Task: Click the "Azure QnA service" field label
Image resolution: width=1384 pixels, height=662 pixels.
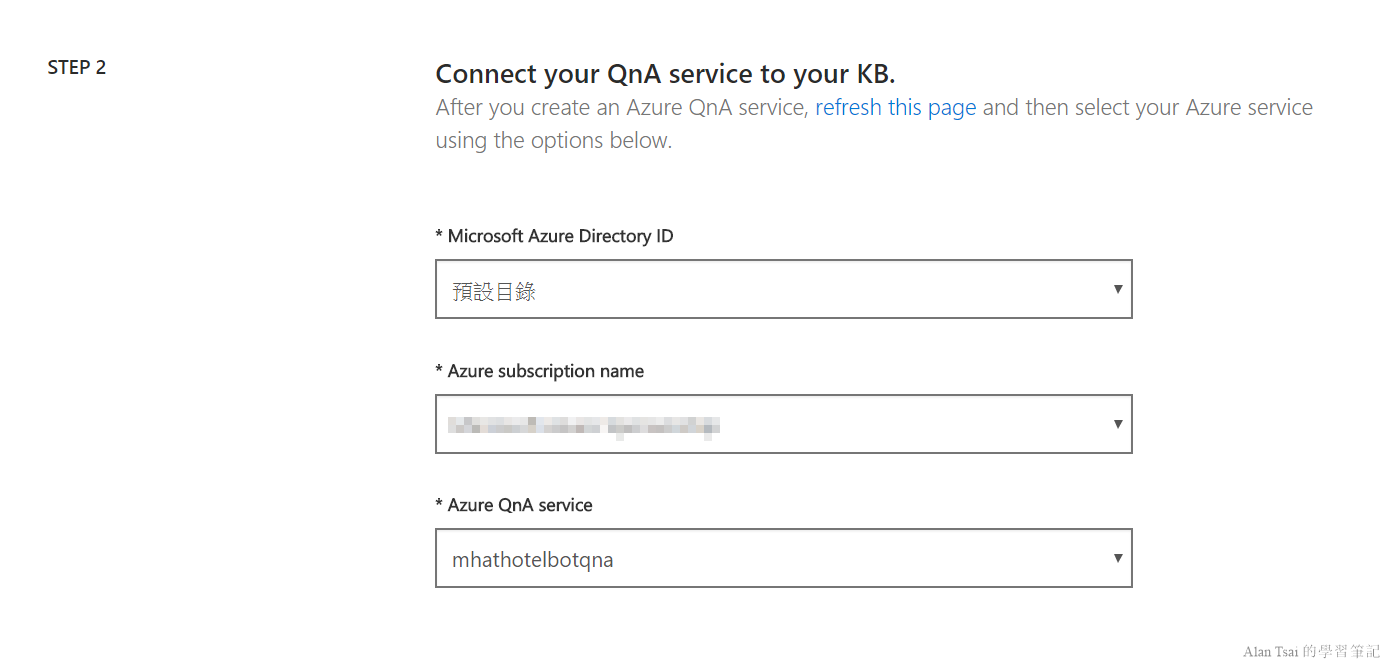Action: click(x=520, y=505)
